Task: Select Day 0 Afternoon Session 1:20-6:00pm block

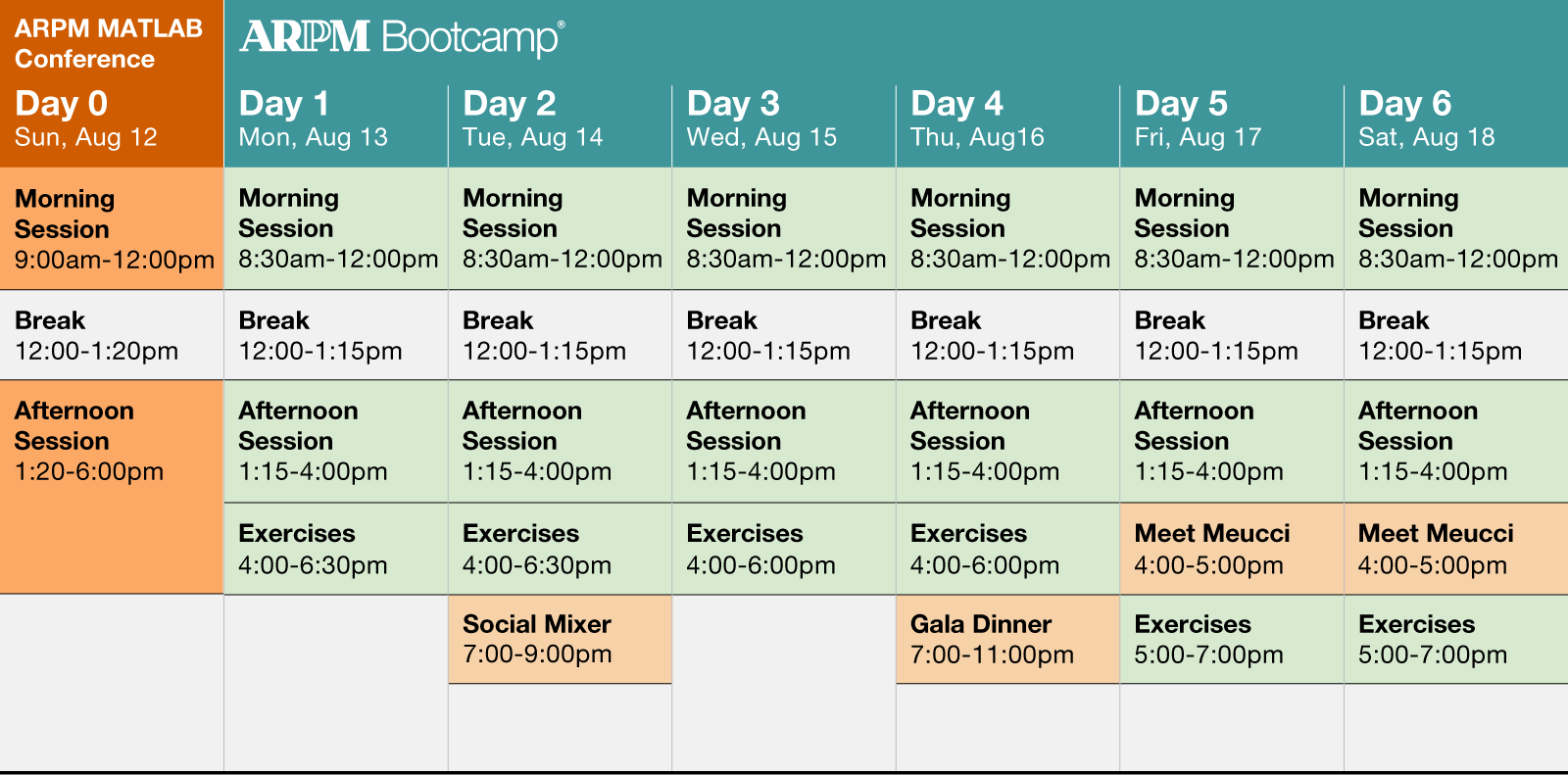Action: pos(112,487)
